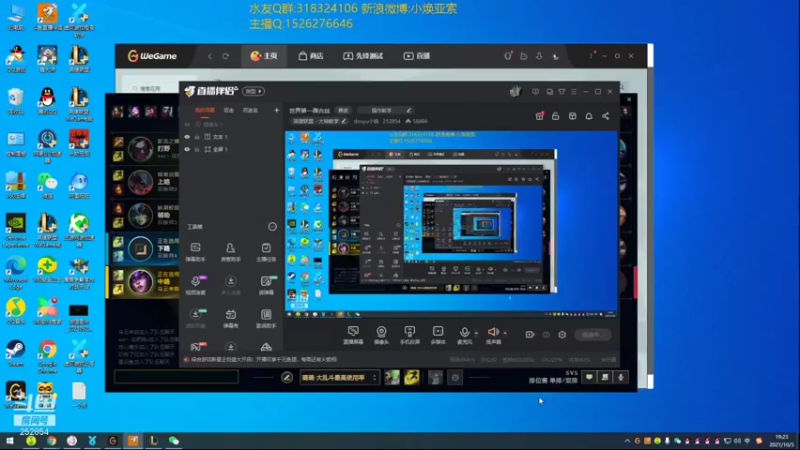The height and width of the screenshot is (450, 800).
Task: Open the 主播任务 tool
Action: click(x=266, y=252)
